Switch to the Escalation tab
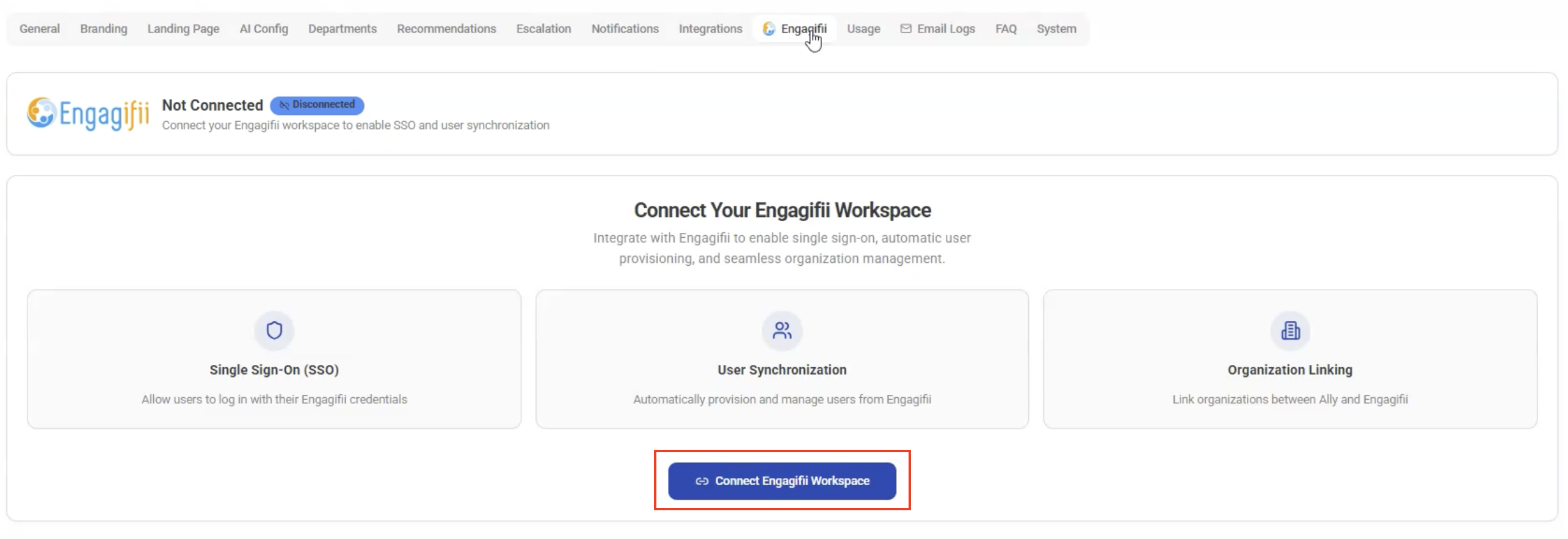The image size is (1568, 539). tap(543, 29)
